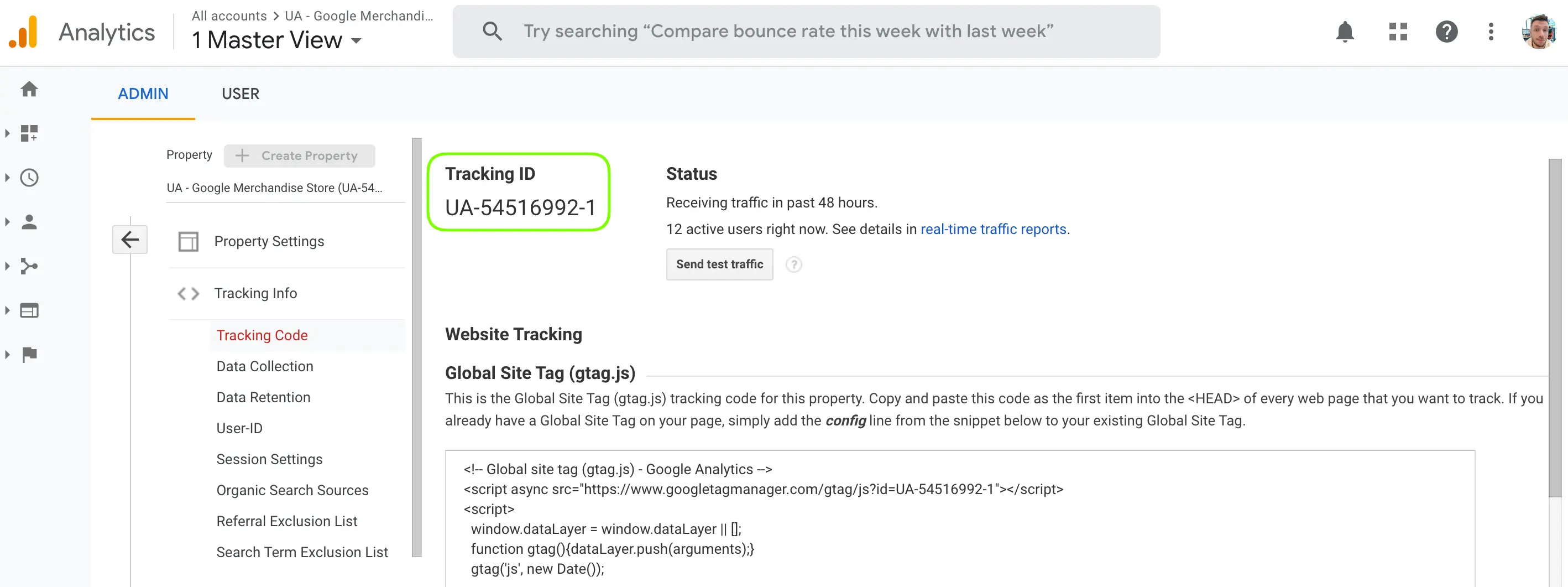Open real-time traffic reports link

994,229
